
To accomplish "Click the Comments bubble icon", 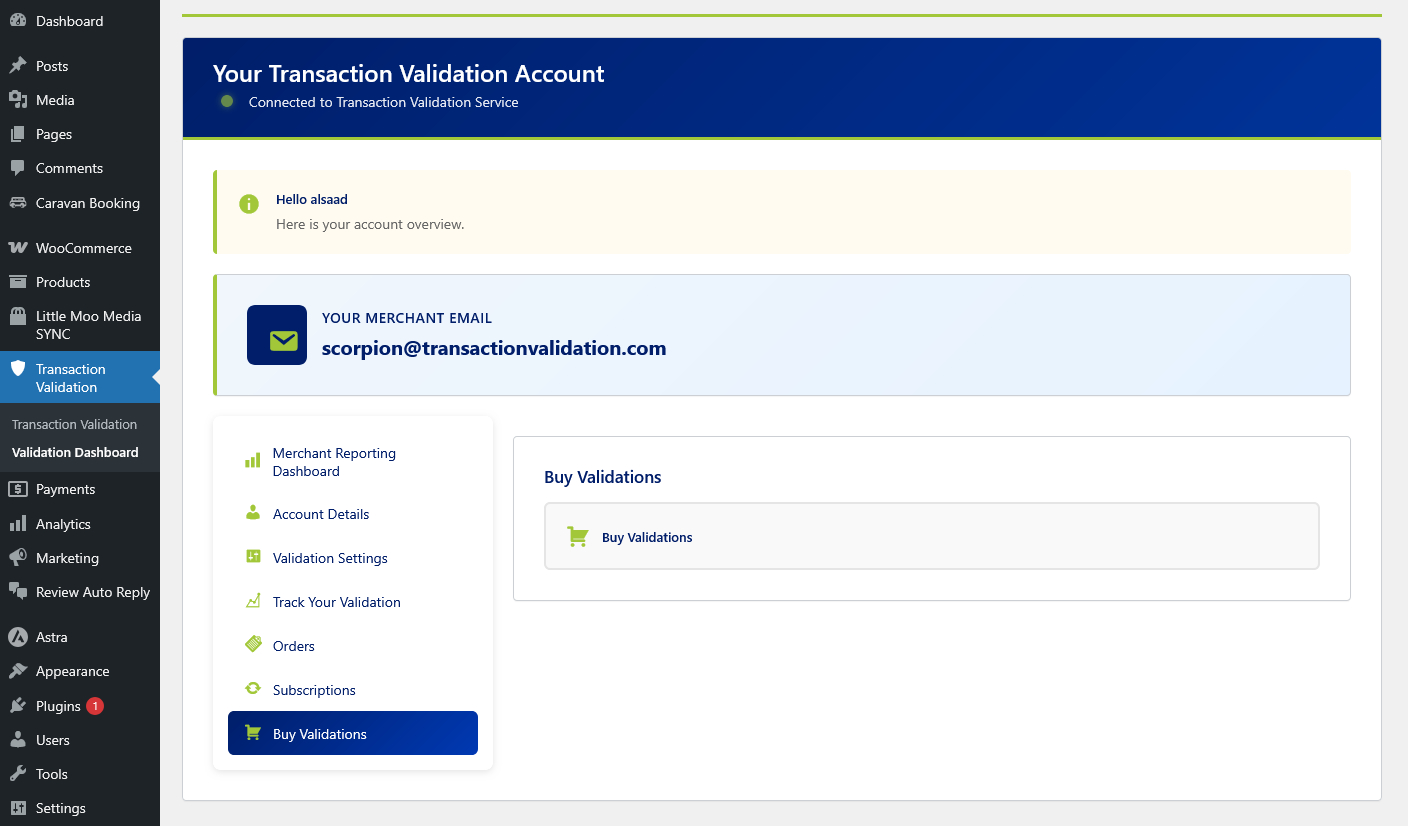I will (x=18, y=168).
